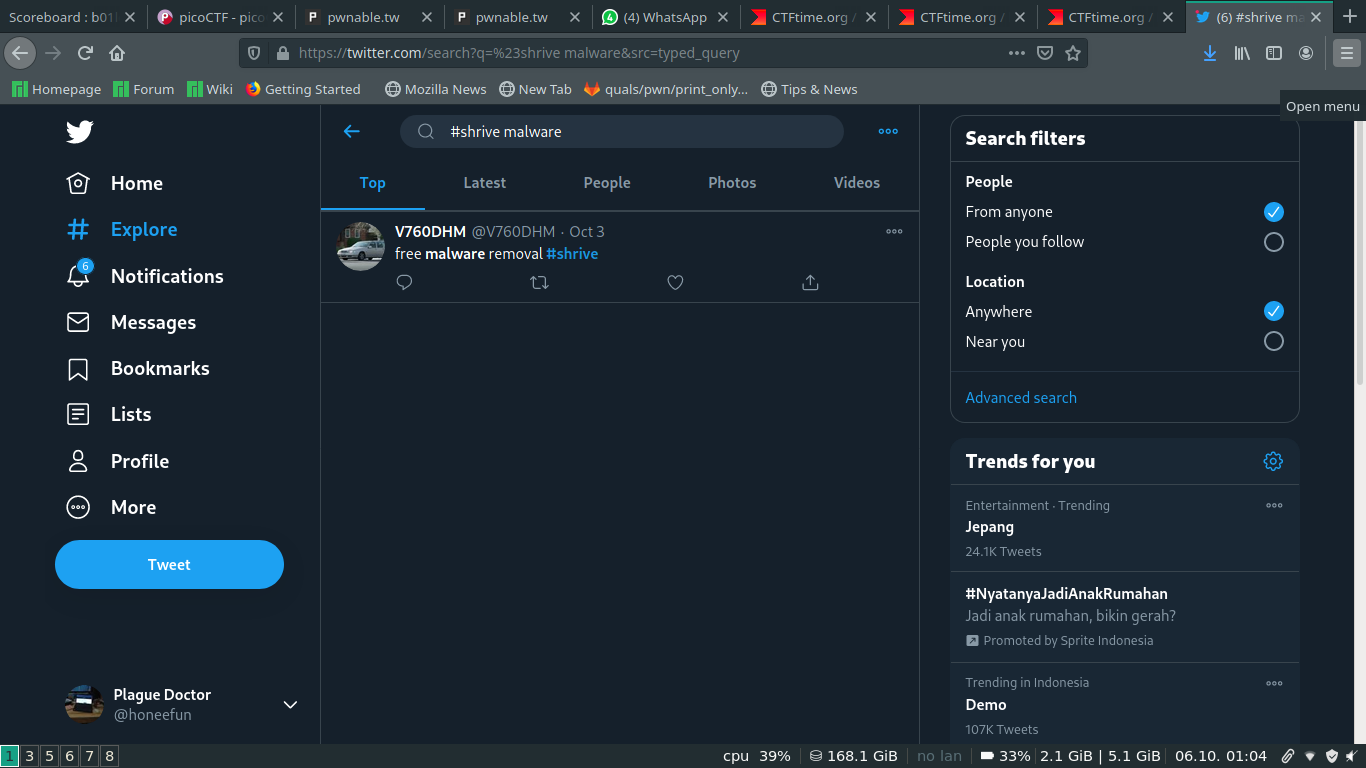Open the Firefox library icon

1242,53
